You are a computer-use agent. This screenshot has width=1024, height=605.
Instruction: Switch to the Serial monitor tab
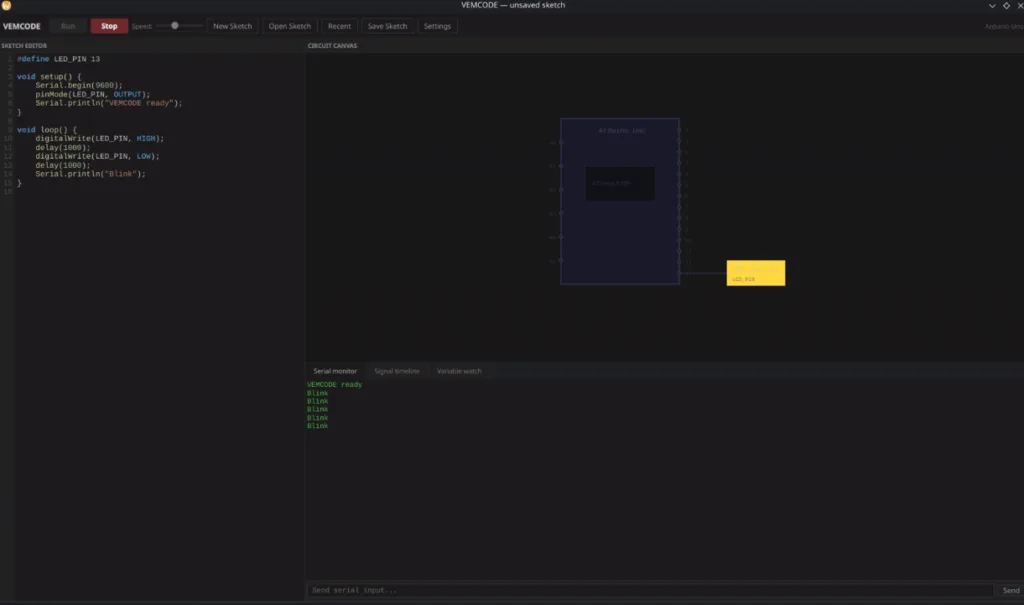pyautogui.click(x=335, y=371)
